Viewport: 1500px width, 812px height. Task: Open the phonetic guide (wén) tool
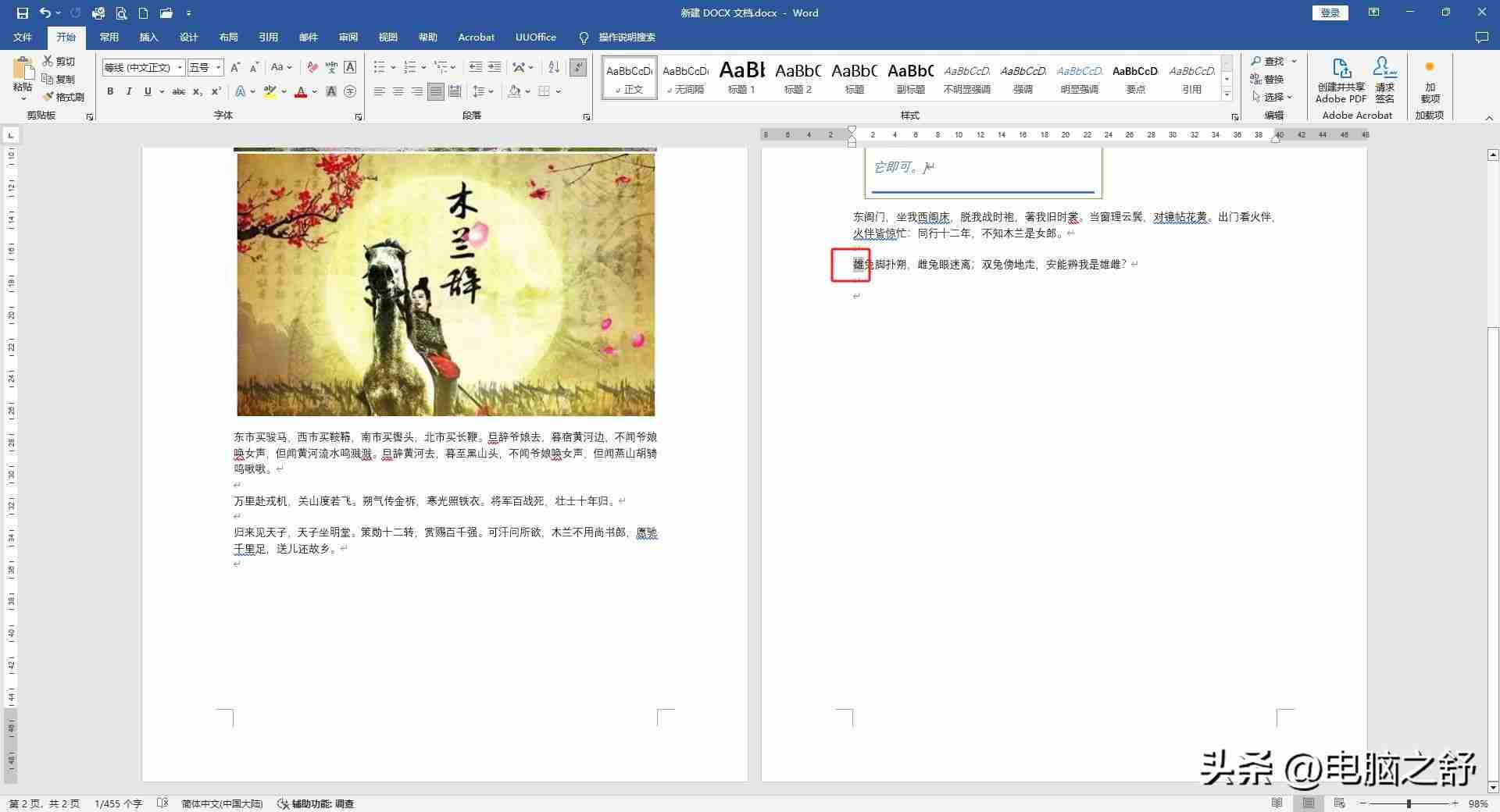[x=331, y=67]
